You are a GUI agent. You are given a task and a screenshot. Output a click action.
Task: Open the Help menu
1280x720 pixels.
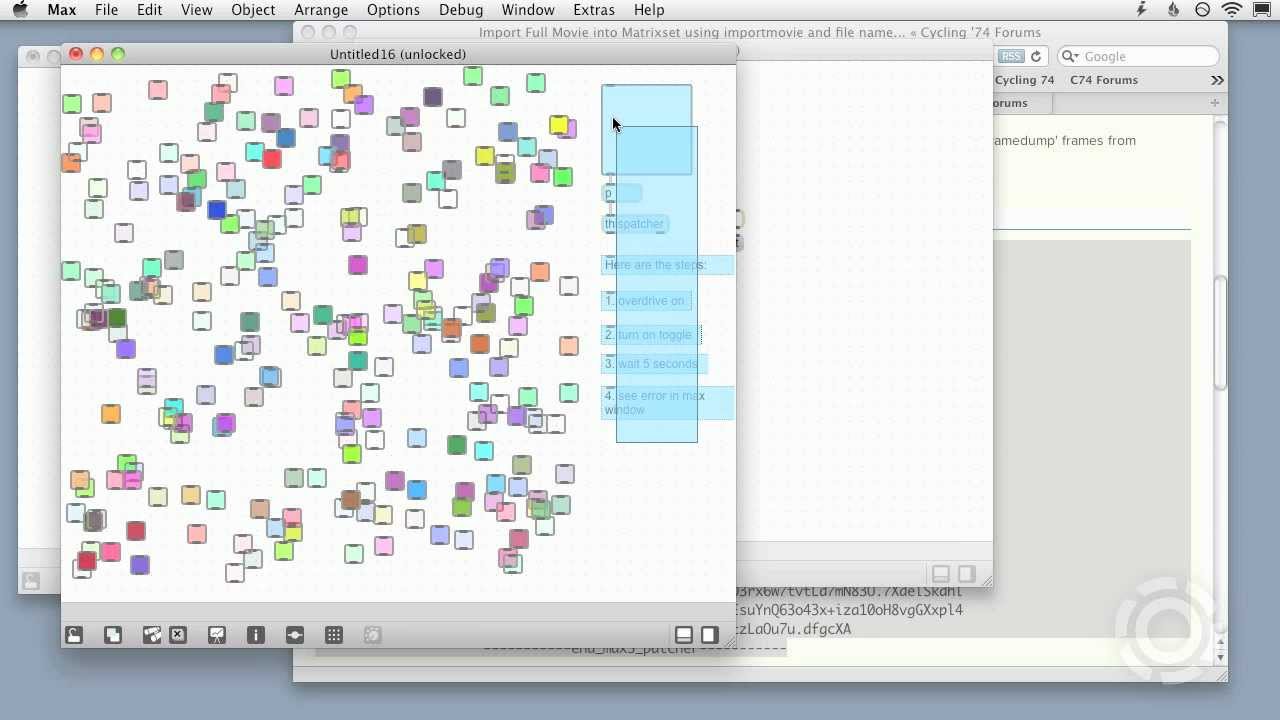click(649, 10)
